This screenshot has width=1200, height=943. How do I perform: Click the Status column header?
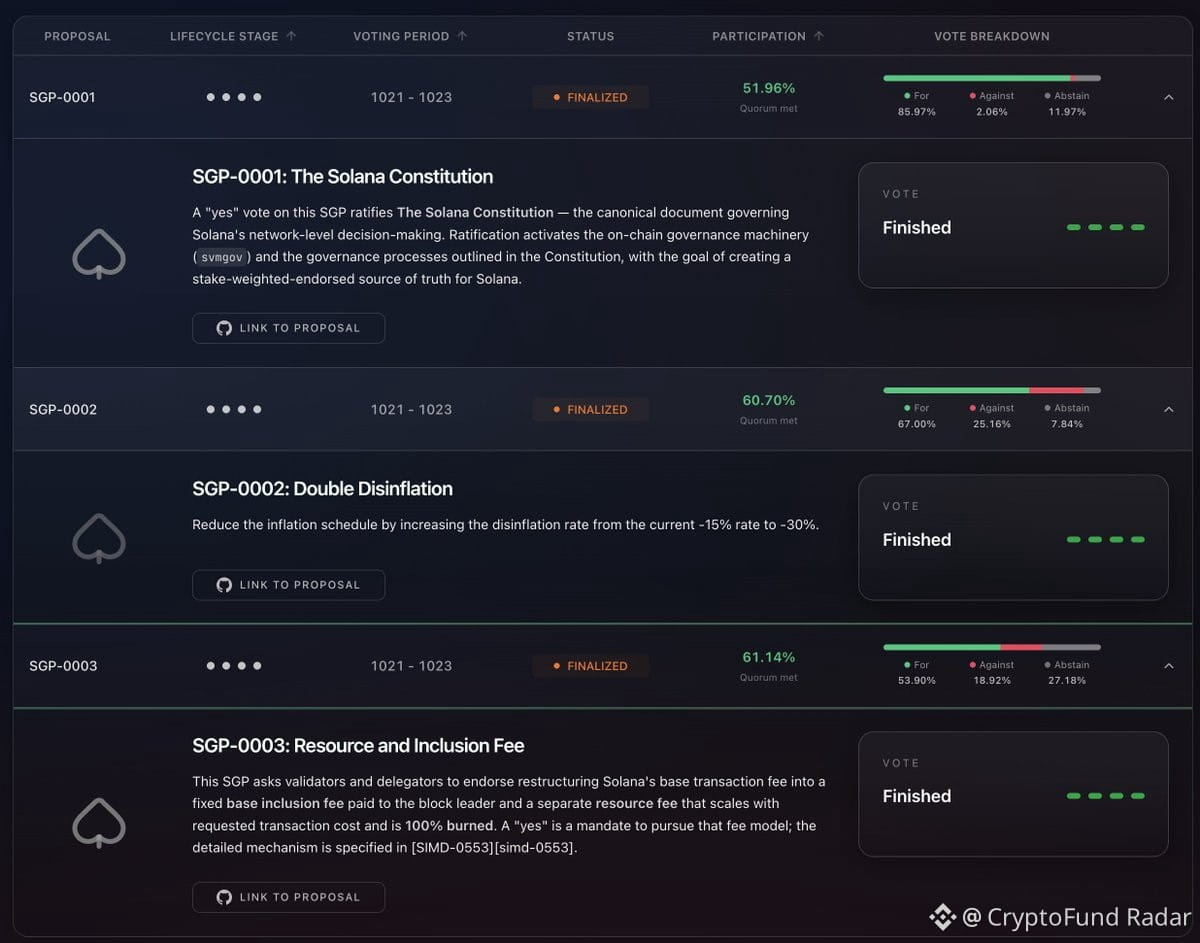click(590, 36)
